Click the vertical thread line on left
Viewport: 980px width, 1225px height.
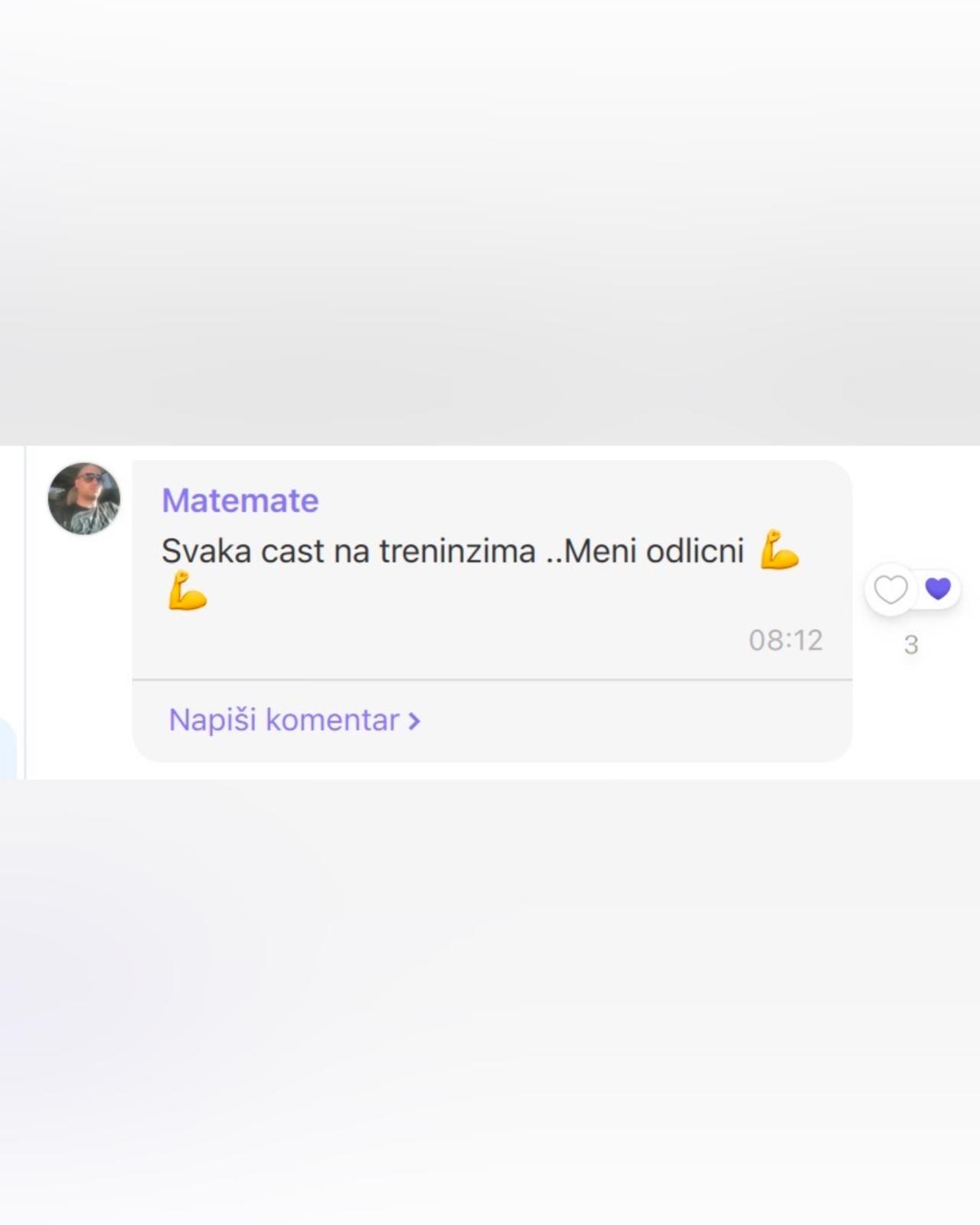click(25, 612)
